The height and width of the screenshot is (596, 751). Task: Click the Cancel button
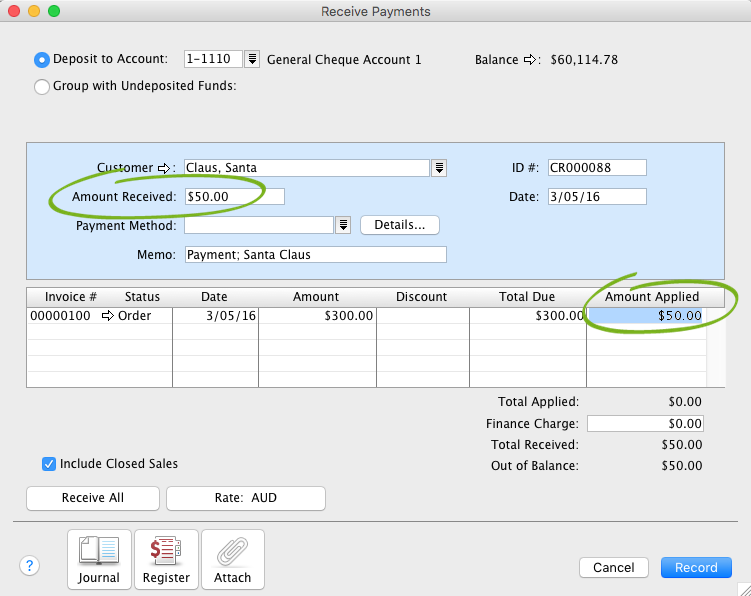pos(614,567)
